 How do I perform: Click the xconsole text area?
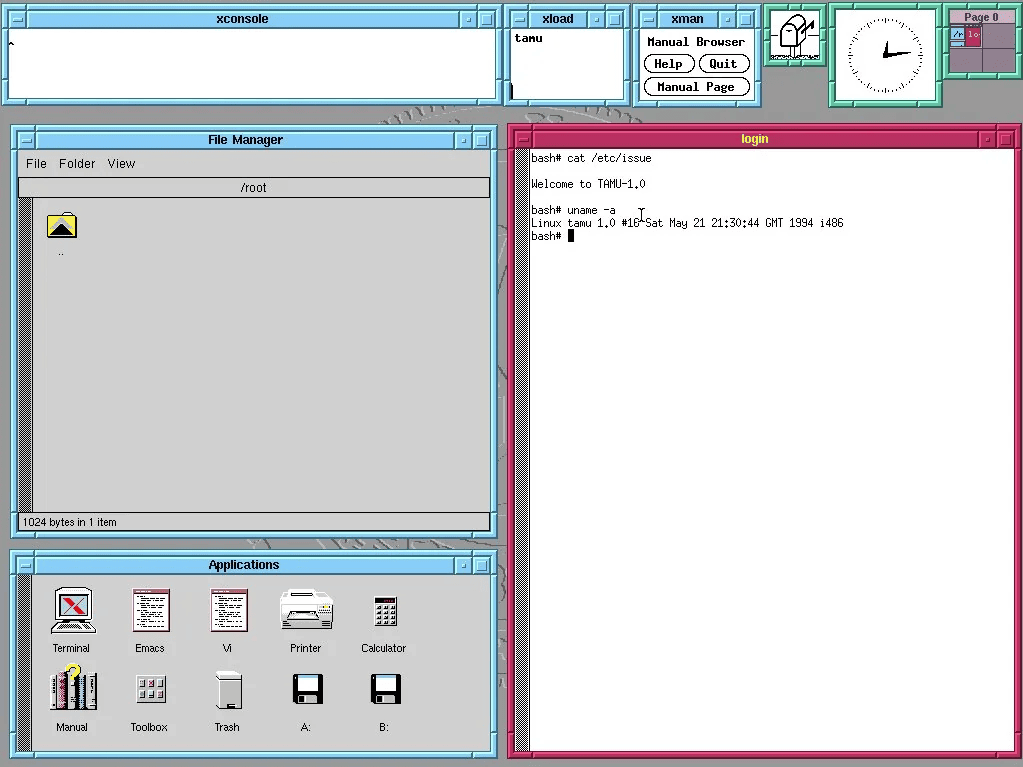251,63
